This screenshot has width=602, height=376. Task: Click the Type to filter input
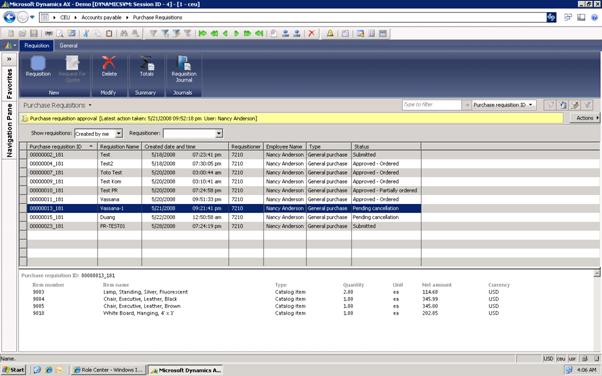[431, 104]
